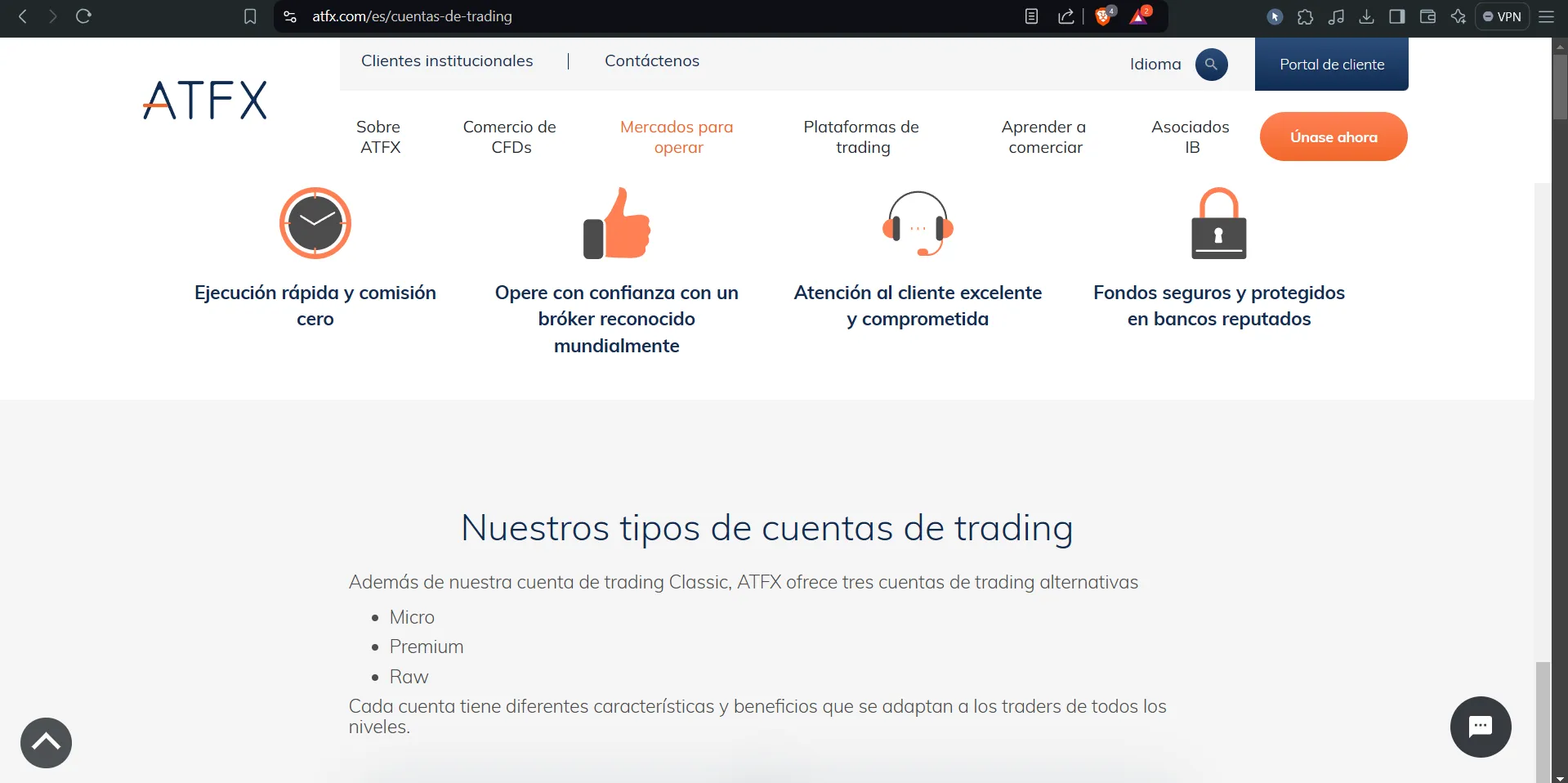Click the Únase ahora button

(1333, 136)
